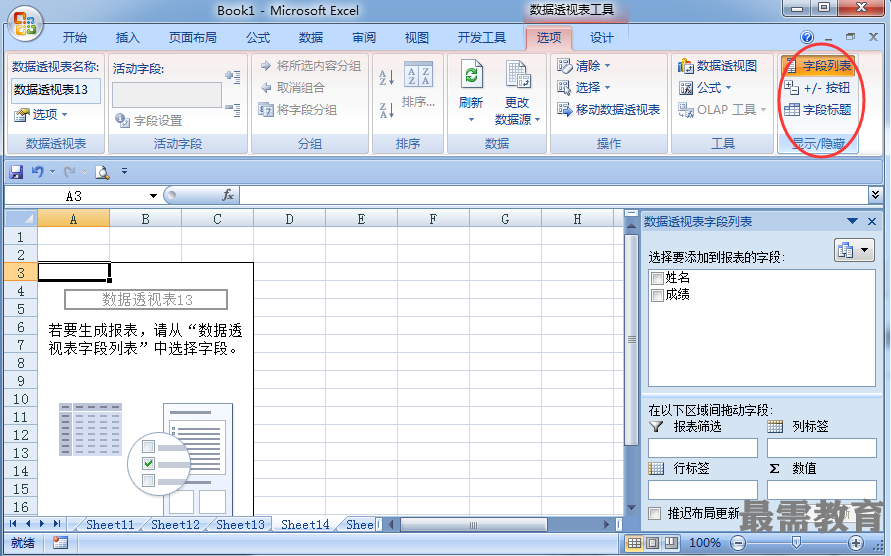Image resolution: width=891 pixels, height=556 pixels.
Task: Open the Sort (排序...) dialog icon
Action: [418, 74]
